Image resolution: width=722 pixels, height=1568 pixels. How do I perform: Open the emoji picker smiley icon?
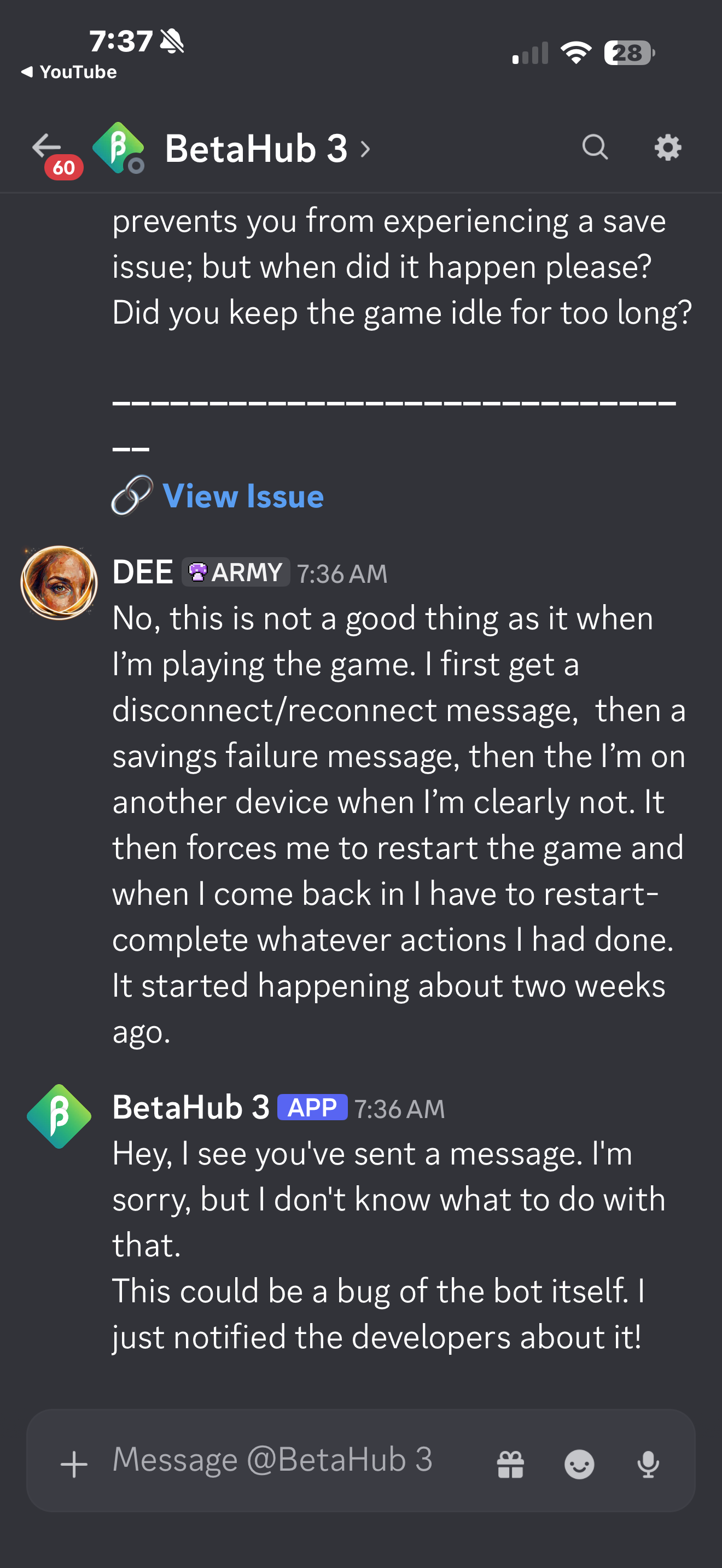[x=579, y=1464]
